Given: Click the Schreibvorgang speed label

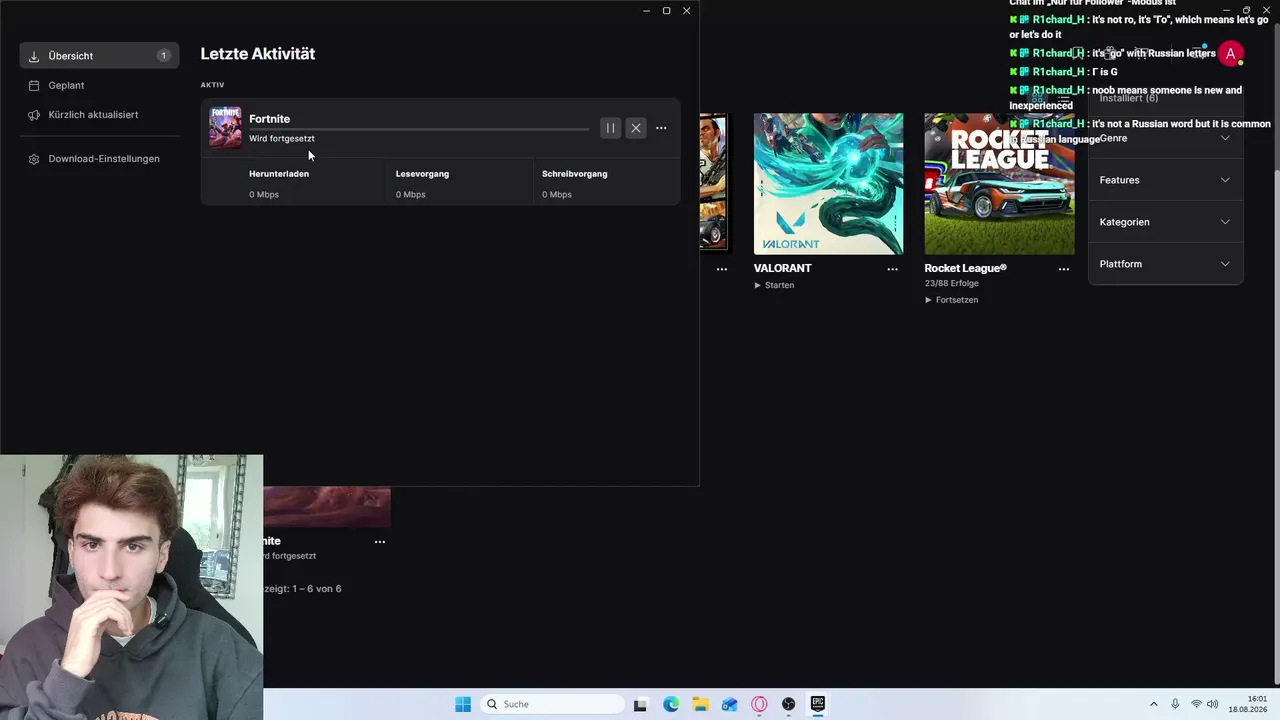Looking at the screenshot, I should (x=575, y=174).
